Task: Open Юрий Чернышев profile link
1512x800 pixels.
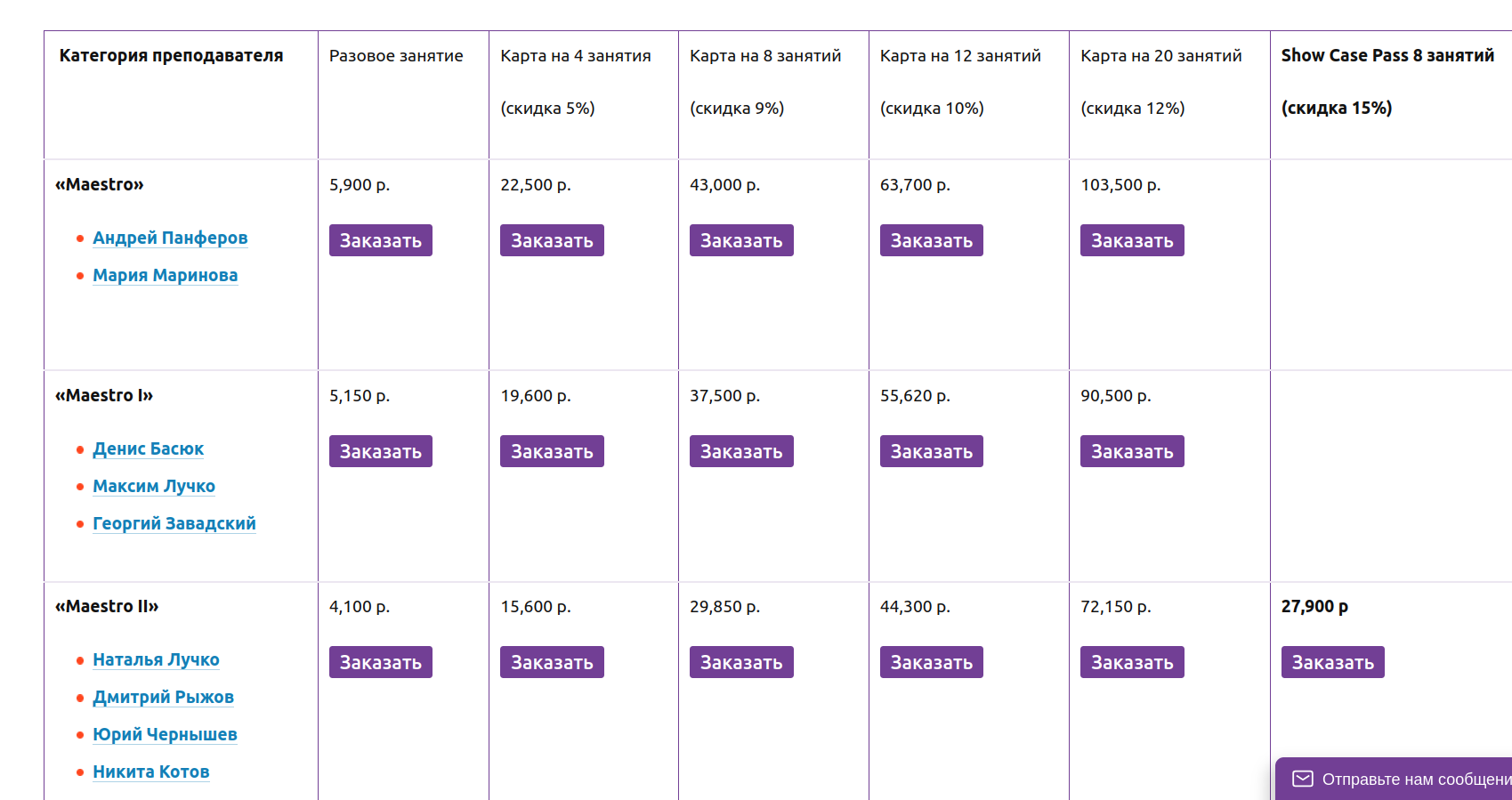Action: [165, 735]
